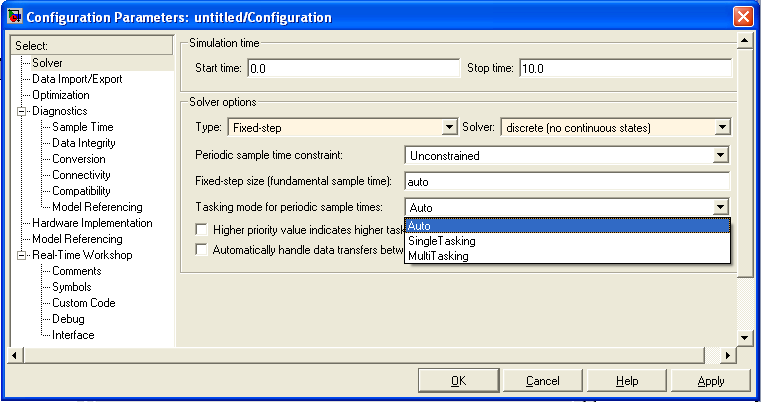Open the Hardware Implementation pane
The height and width of the screenshot is (402, 761).
(92, 223)
